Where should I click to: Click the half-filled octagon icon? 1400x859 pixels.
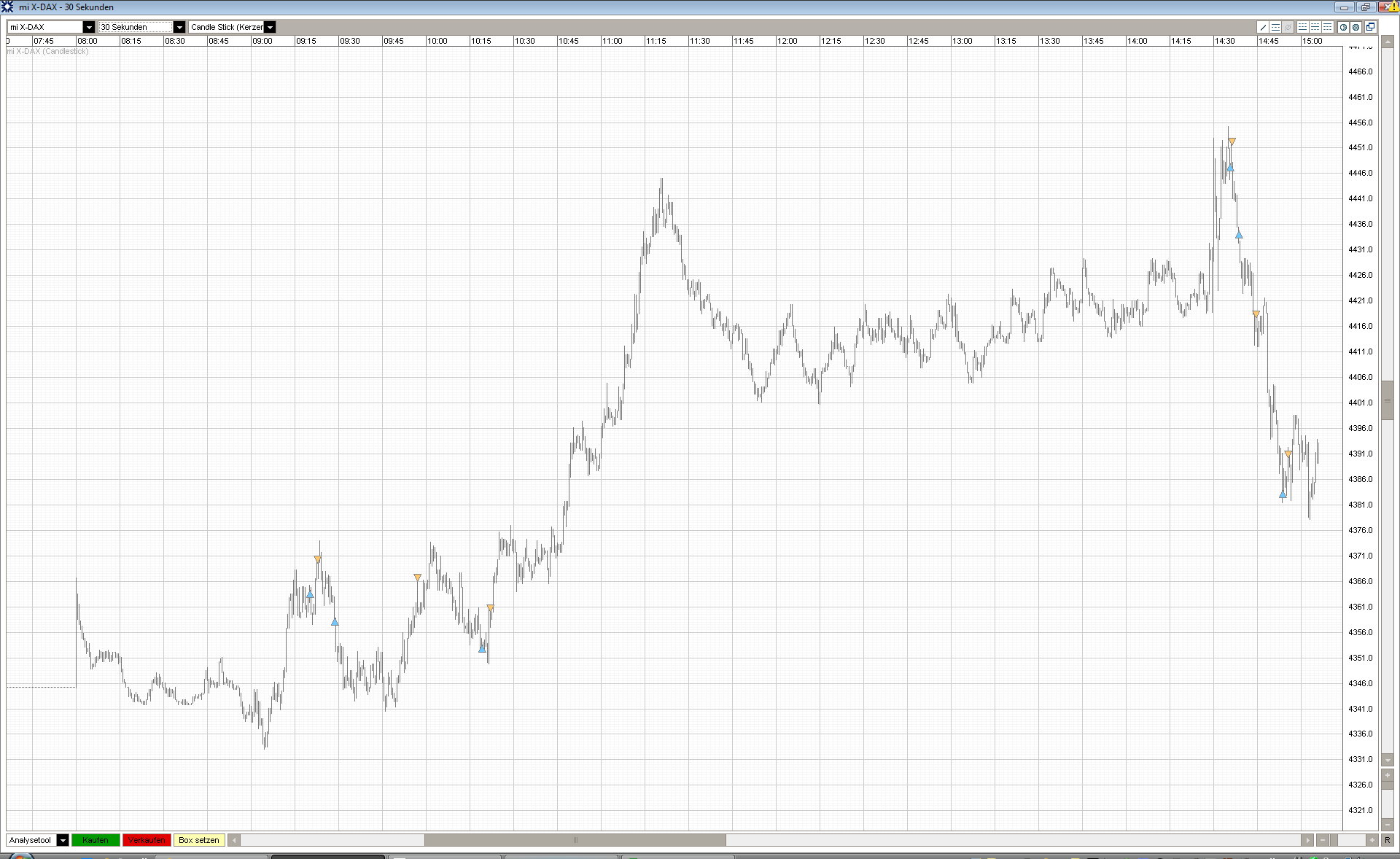[x=1343, y=27]
